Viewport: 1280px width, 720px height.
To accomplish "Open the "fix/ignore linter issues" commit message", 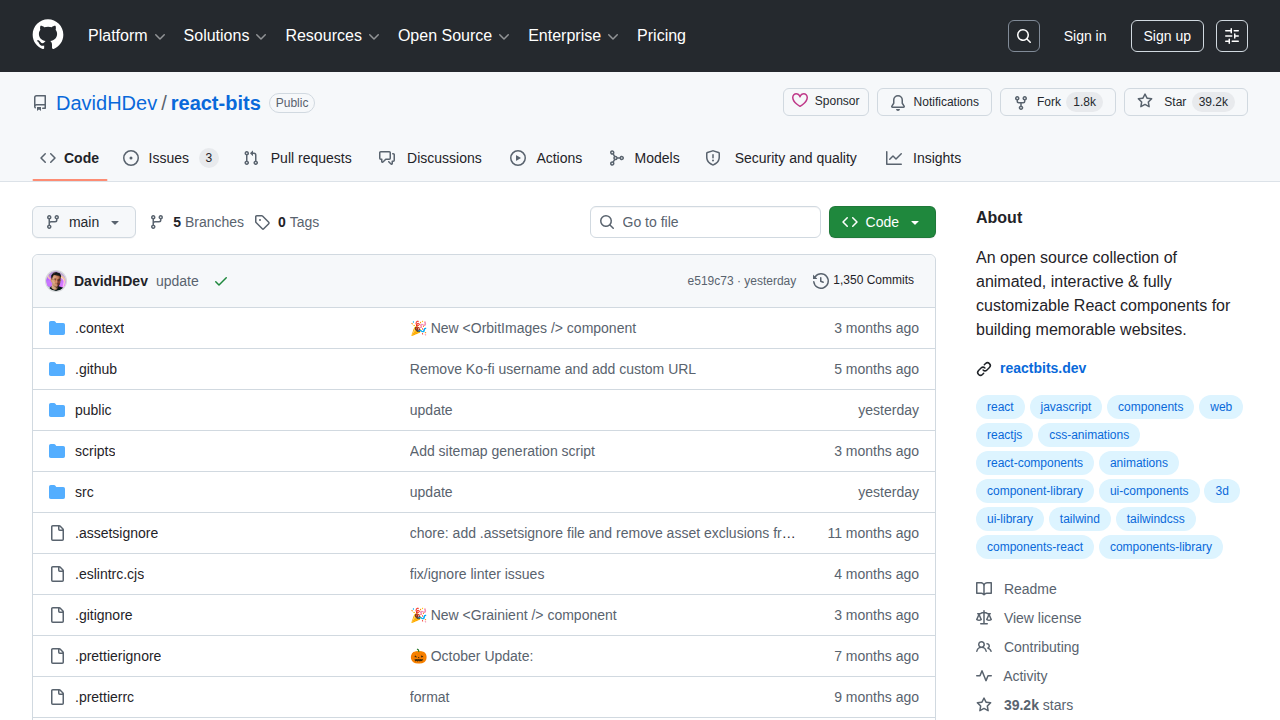I will click(x=477, y=574).
